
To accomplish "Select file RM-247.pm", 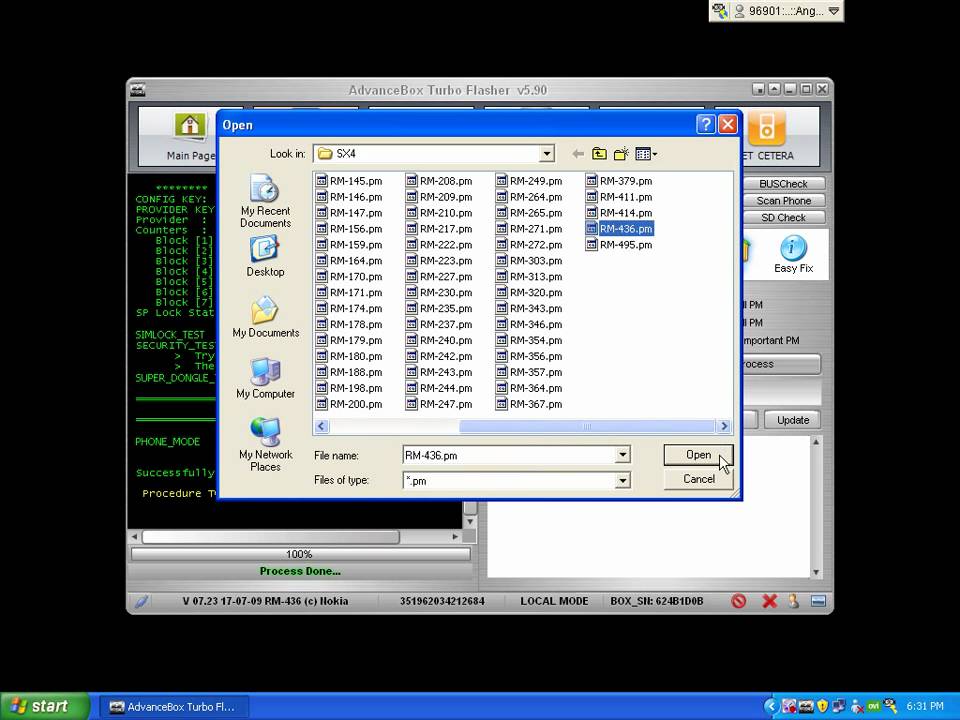I will pos(439,404).
